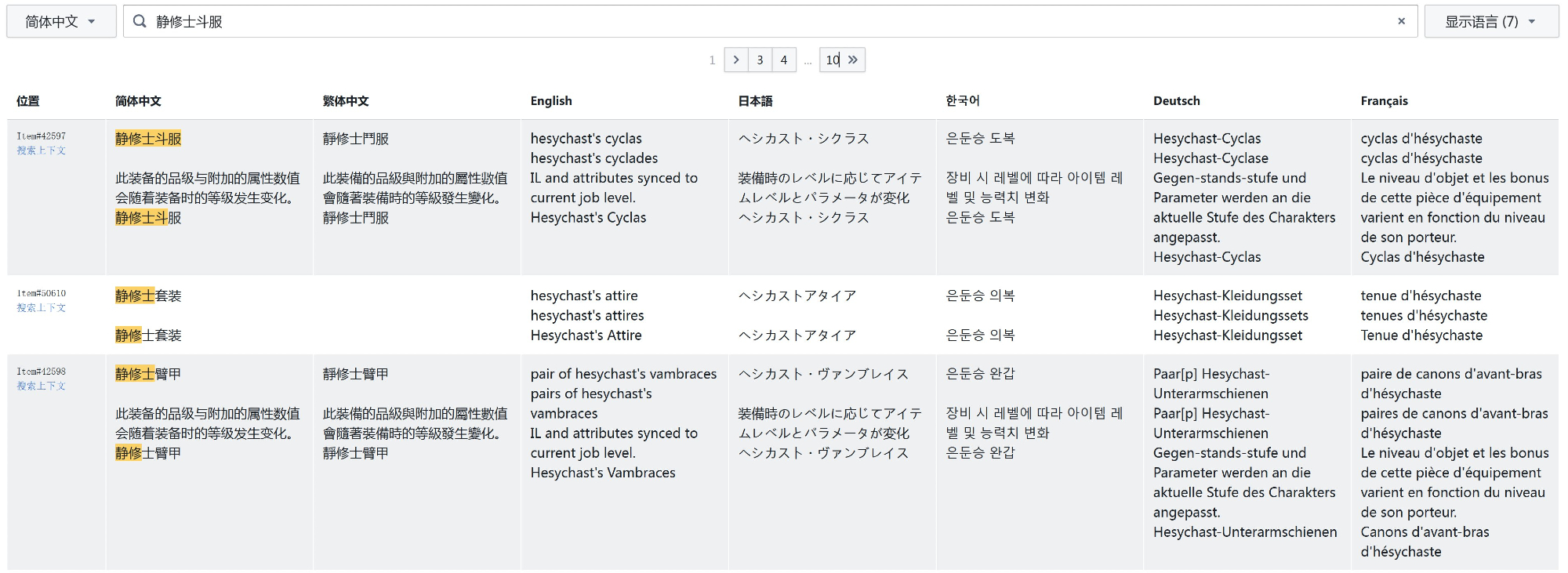Jump to page with the double-arrow icon
The width and height of the screenshot is (1568, 573).
853,60
